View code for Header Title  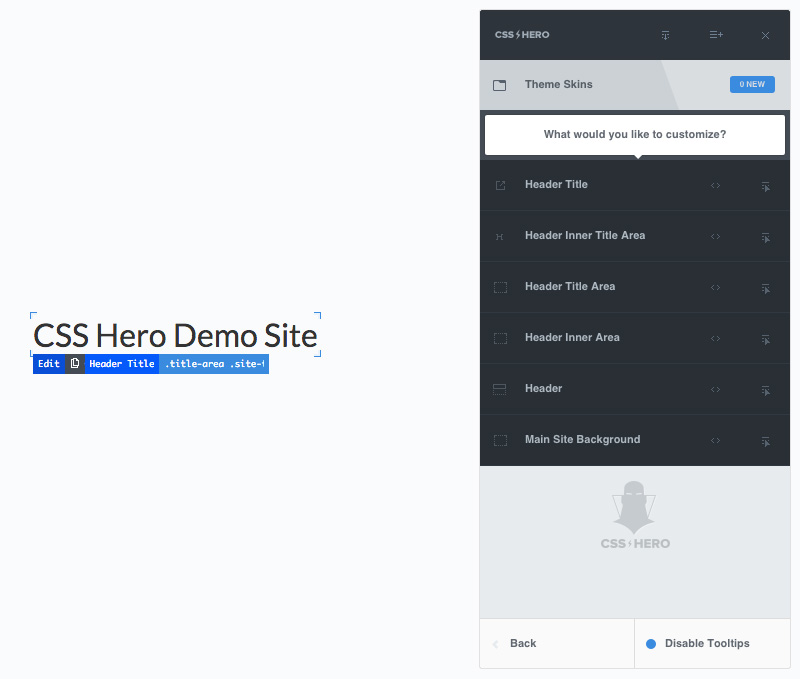(715, 185)
